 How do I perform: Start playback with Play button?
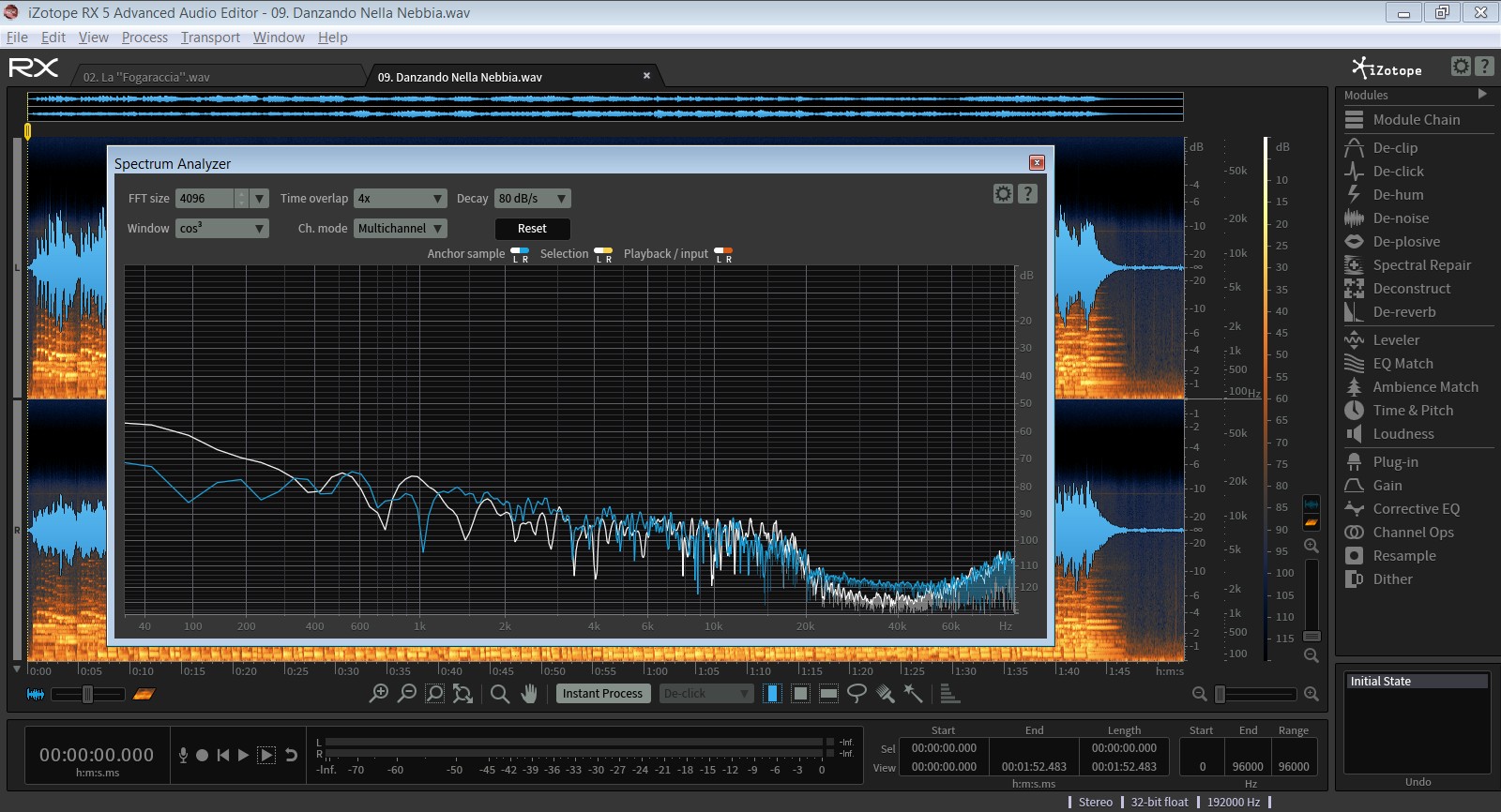pos(243,755)
